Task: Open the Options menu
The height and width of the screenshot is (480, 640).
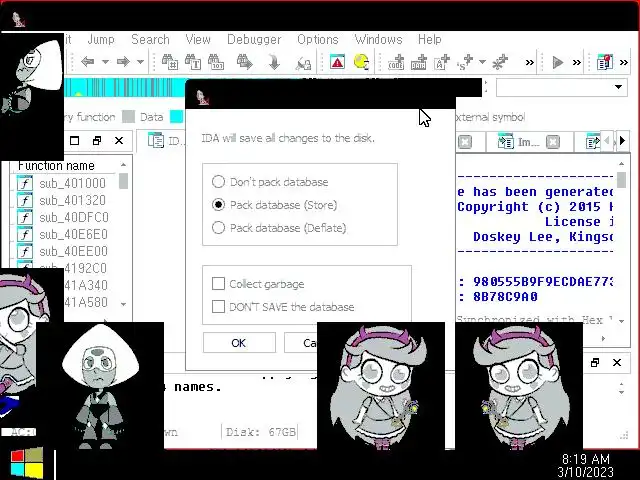Action: (318, 39)
